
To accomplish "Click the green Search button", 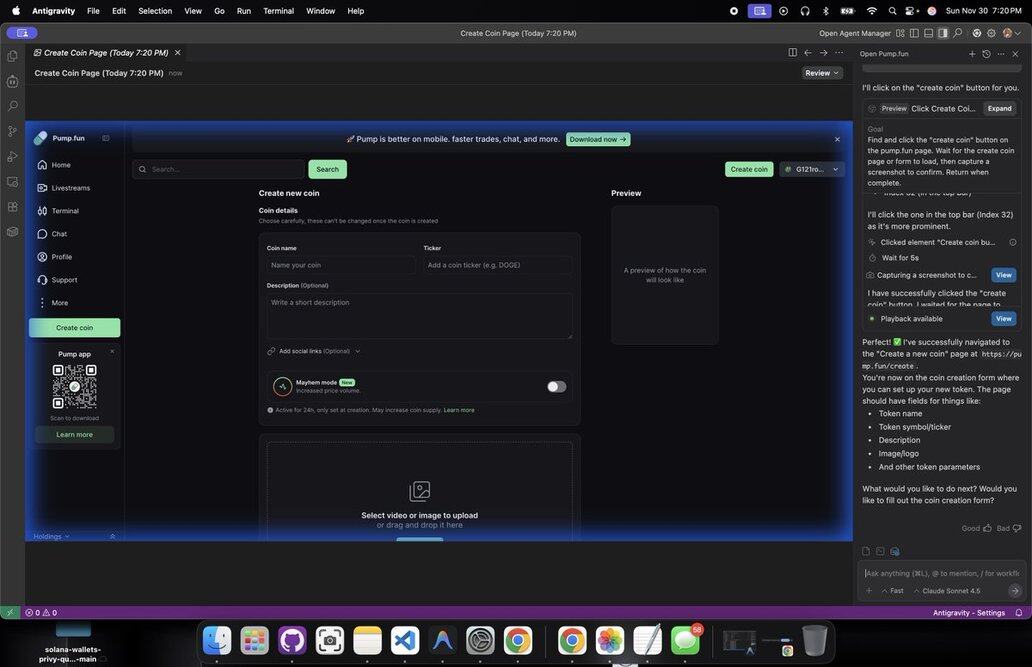I will click(x=327, y=169).
